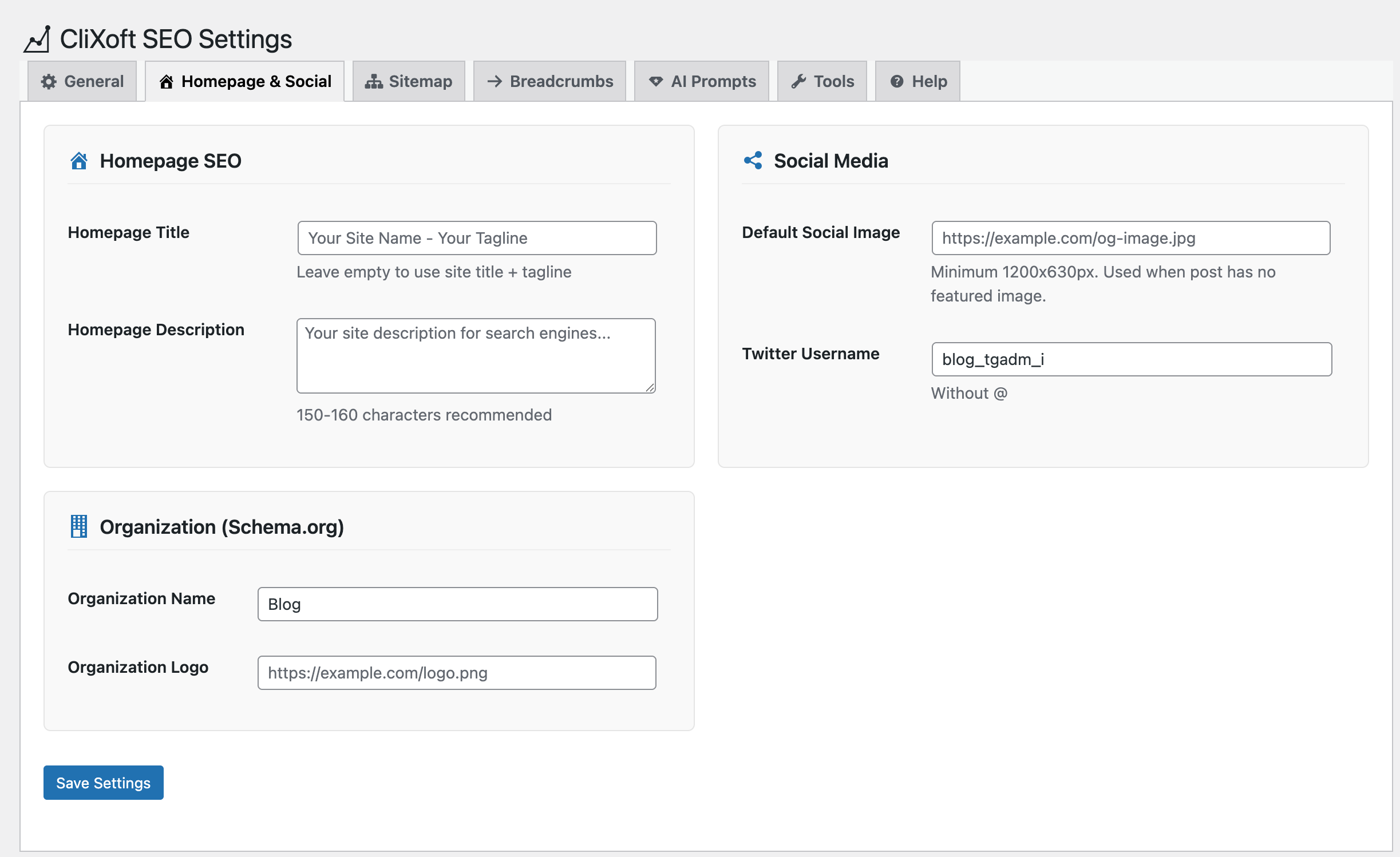Viewport: 1400px width, 857px height.
Task: Click into the Homepage Description textarea
Action: (476, 356)
